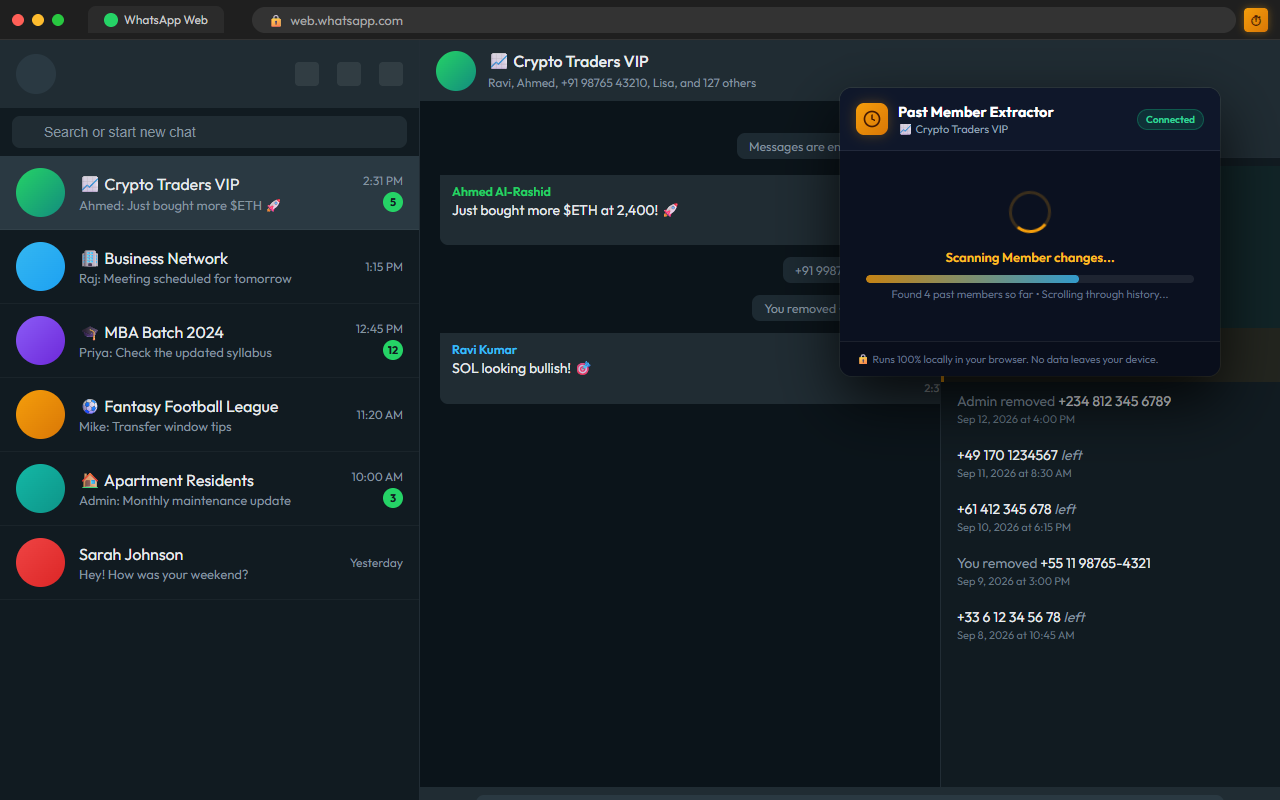
Task: Click the Past Member Extractor title
Action: [976, 112]
